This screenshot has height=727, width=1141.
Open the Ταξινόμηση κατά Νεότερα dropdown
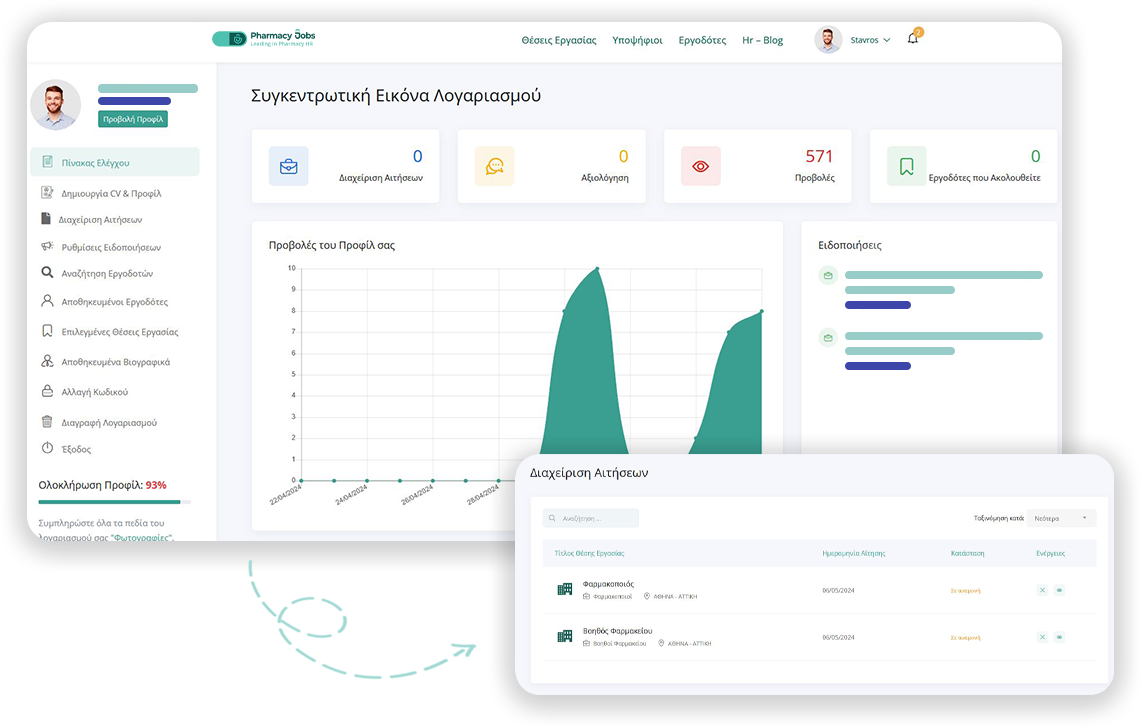click(x=1061, y=518)
